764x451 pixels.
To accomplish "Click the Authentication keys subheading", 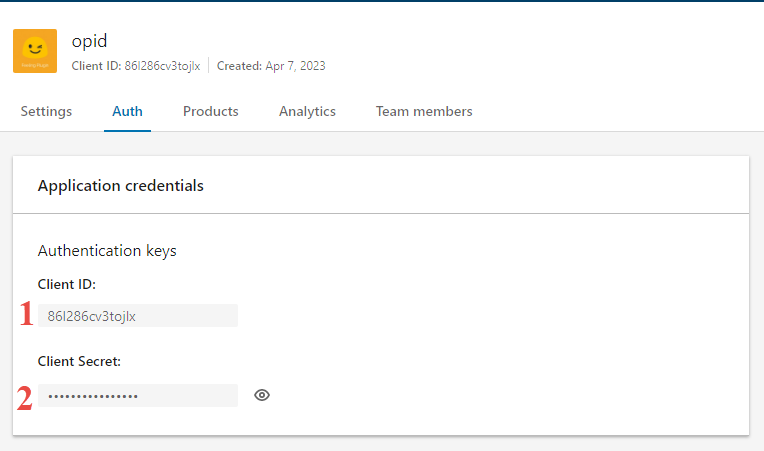I will [107, 251].
